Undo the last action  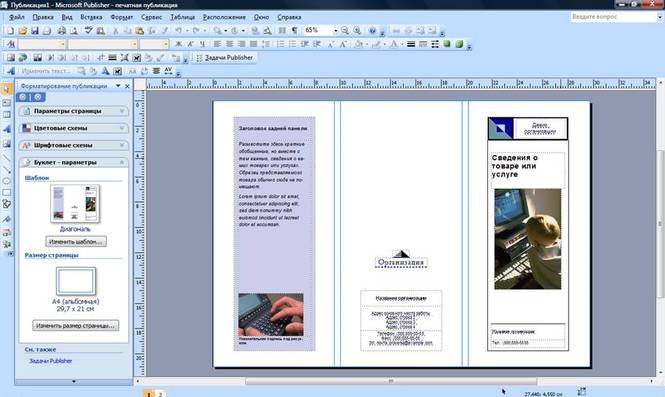[x=179, y=31]
